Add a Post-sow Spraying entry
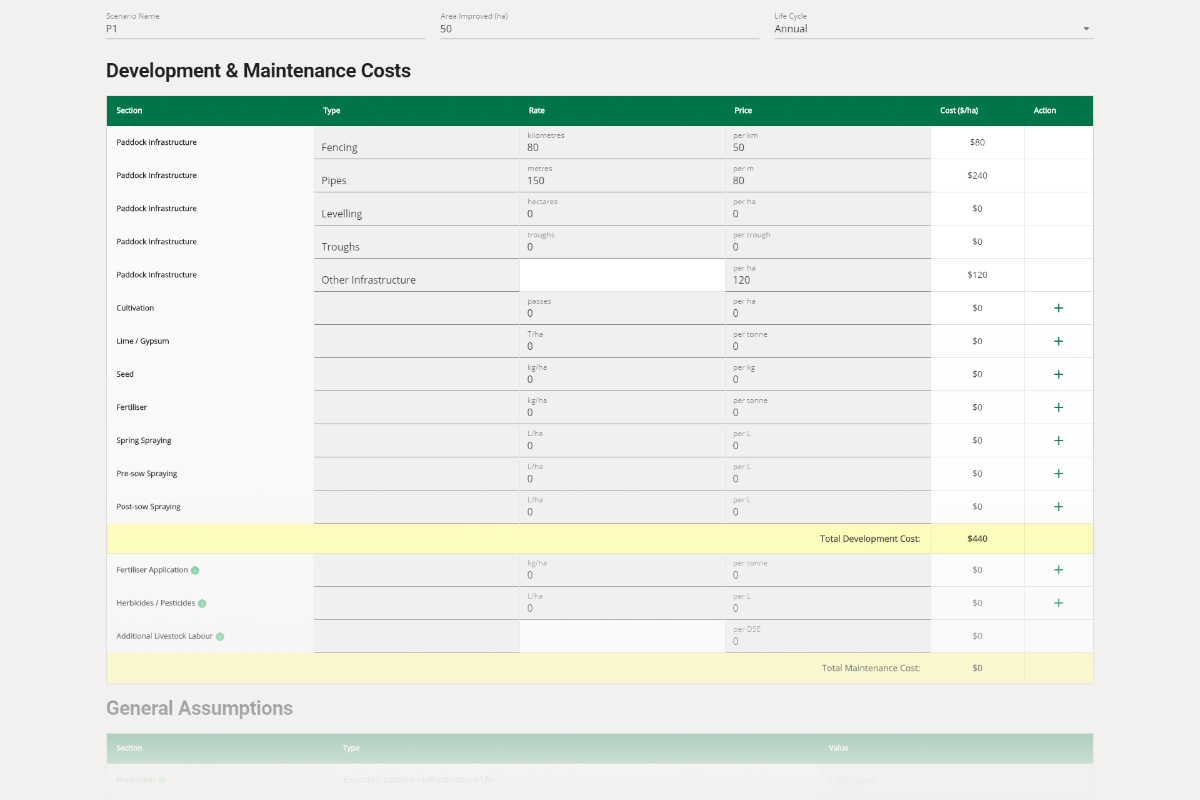This screenshot has width=1200, height=800. click(1058, 506)
